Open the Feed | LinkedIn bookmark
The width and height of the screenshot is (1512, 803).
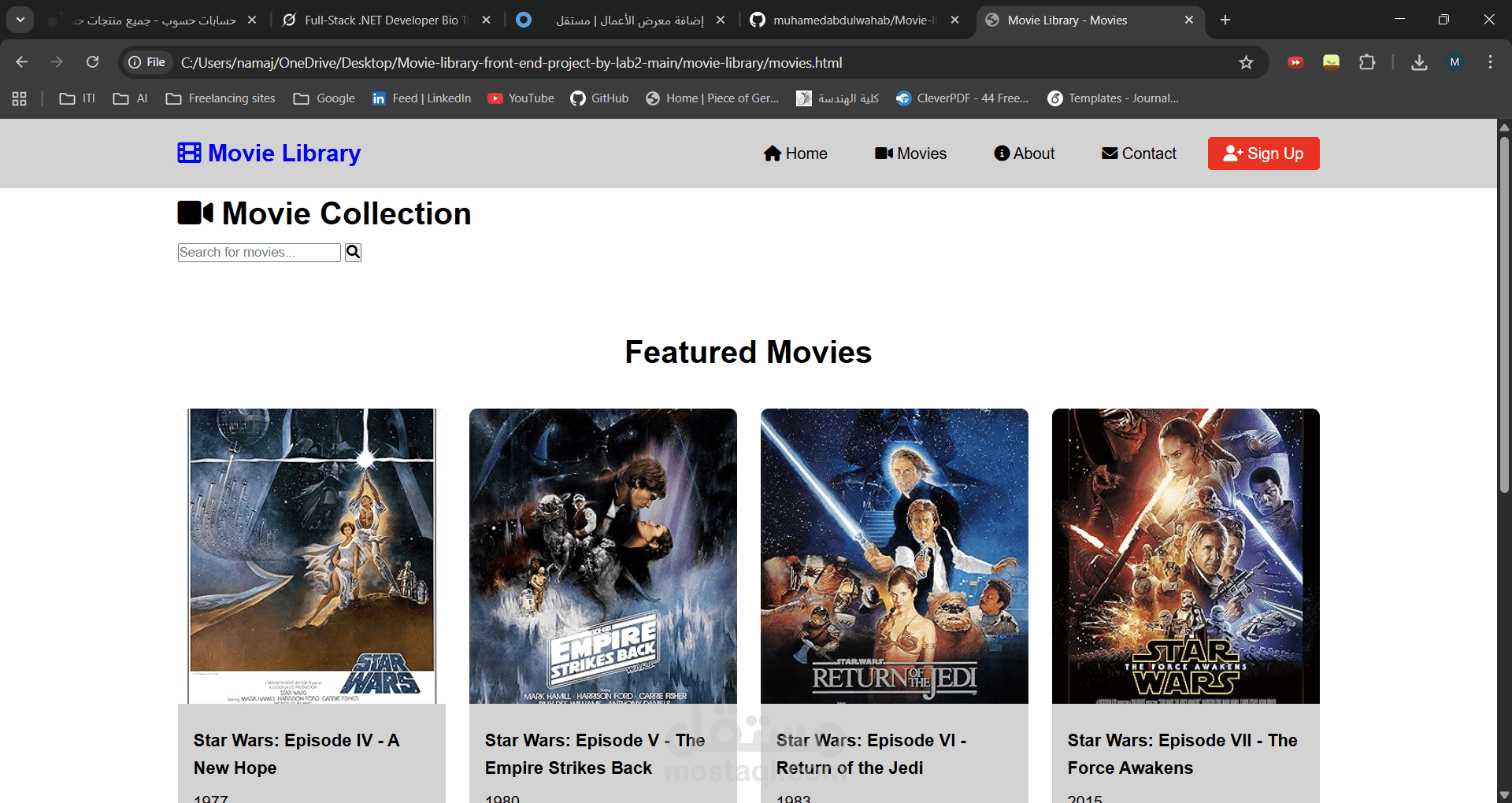pyautogui.click(x=421, y=98)
